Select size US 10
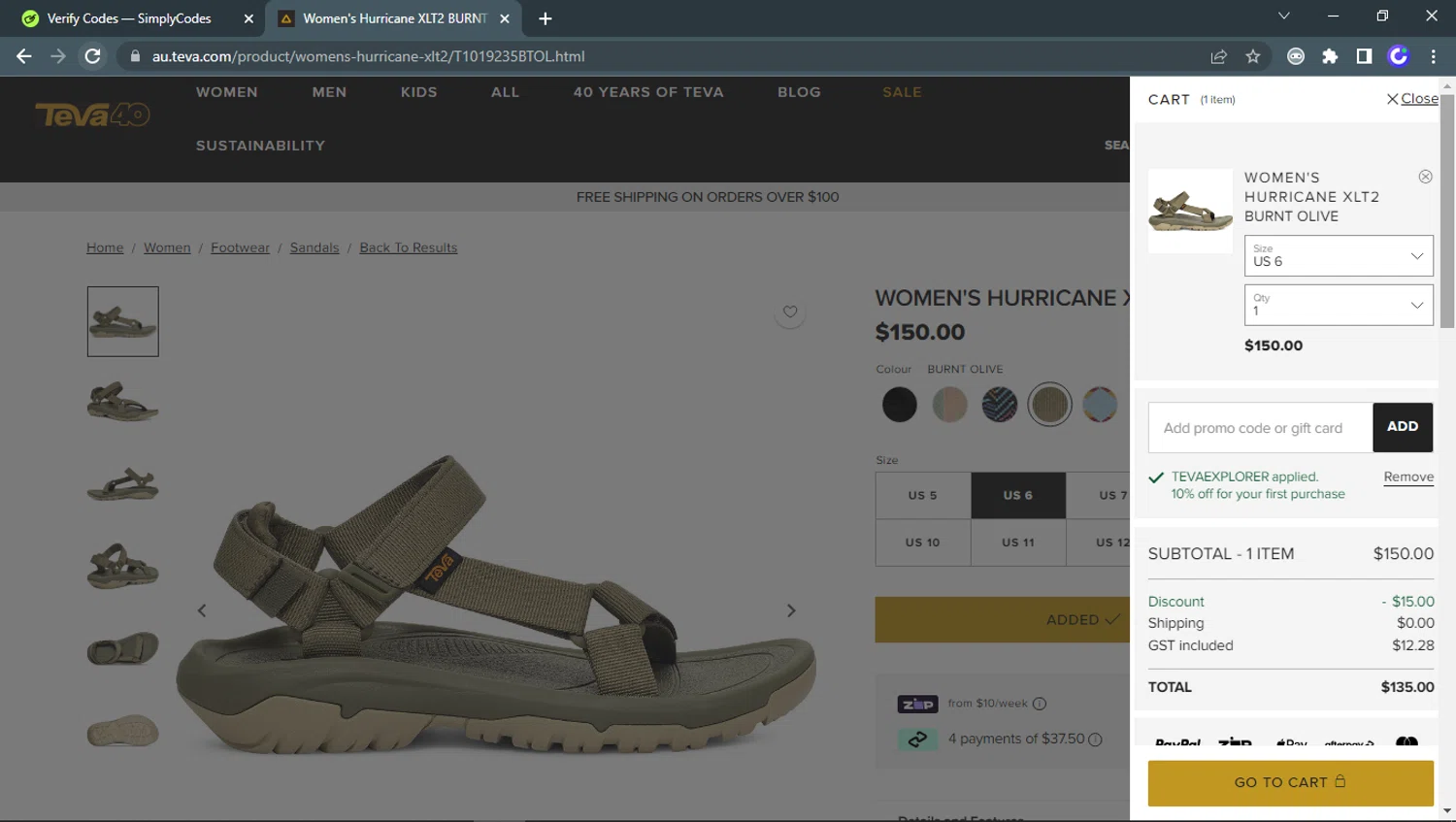The height and width of the screenshot is (822, 1456). pos(923,543)
